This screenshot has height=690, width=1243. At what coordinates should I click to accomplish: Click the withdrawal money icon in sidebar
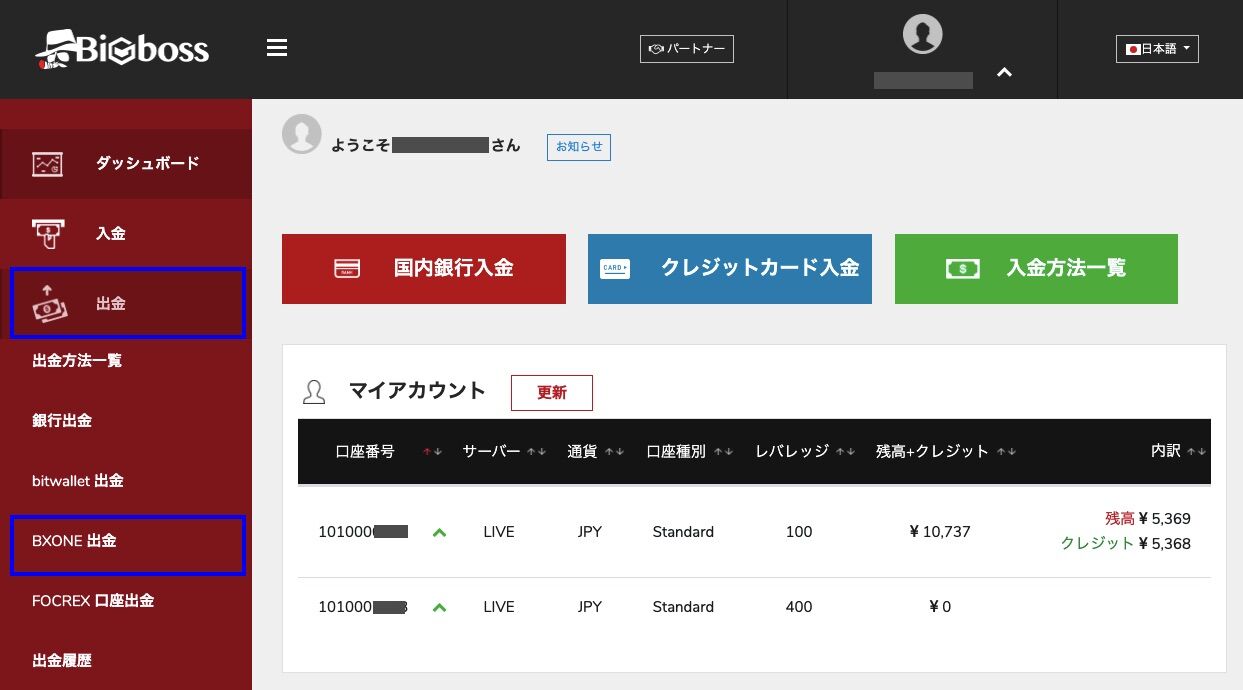49,304
